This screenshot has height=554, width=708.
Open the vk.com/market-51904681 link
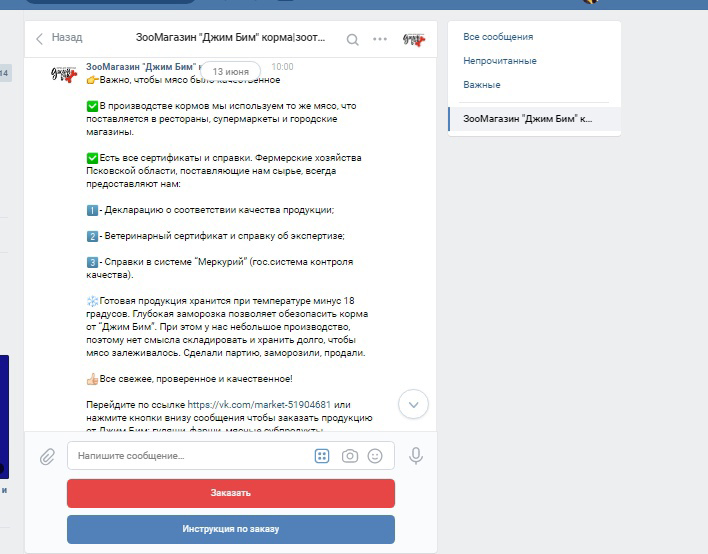(259, 405)
